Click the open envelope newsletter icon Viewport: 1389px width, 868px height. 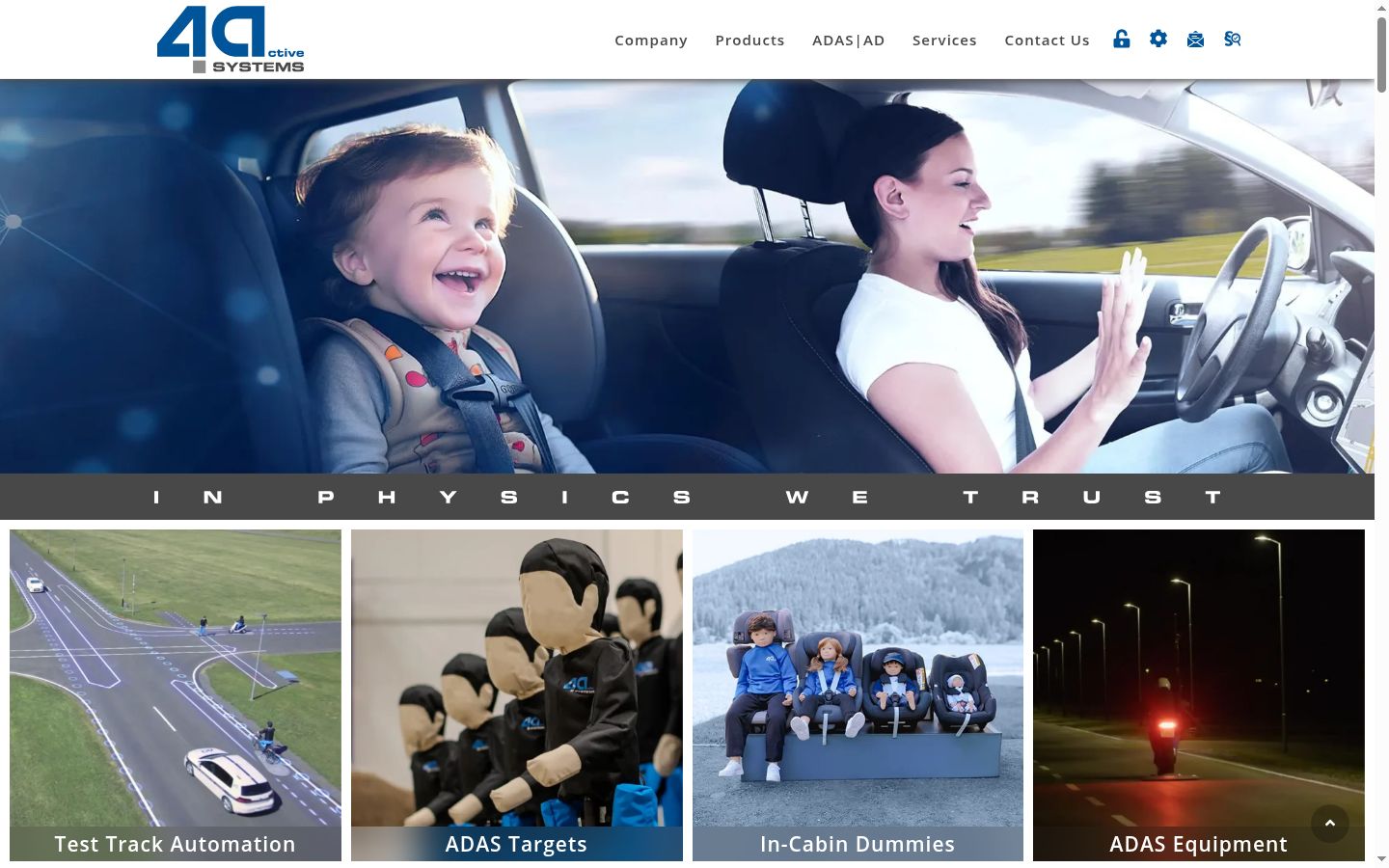tap(1195, 40)
